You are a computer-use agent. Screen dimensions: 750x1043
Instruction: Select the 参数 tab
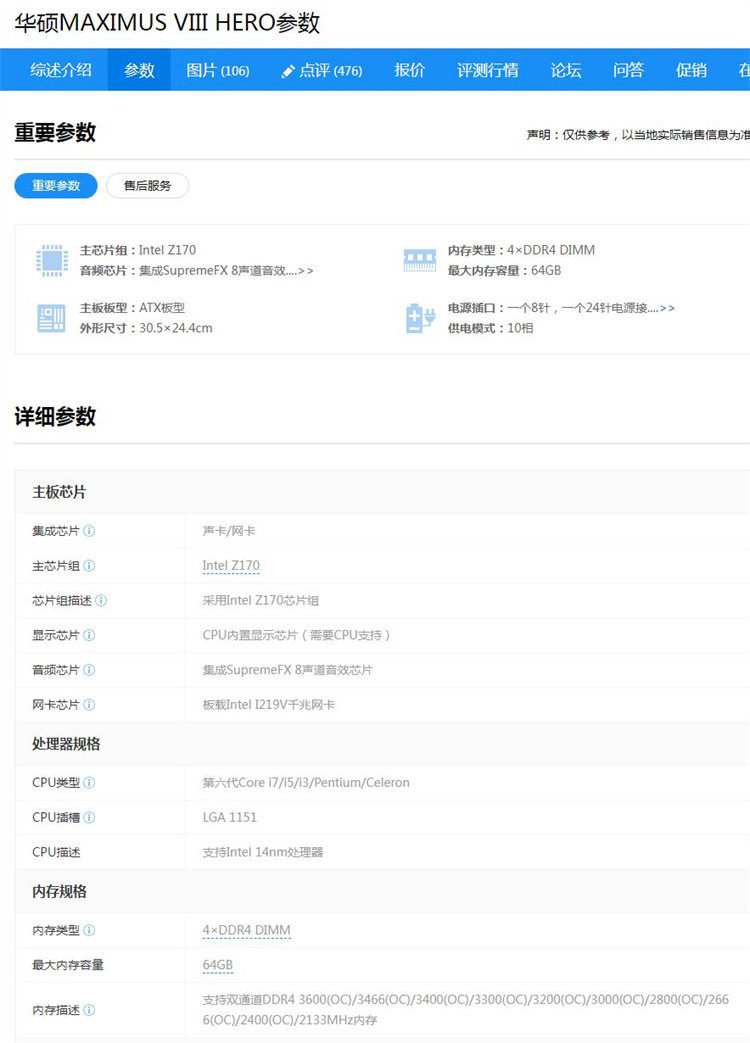(x=139, y=70)
